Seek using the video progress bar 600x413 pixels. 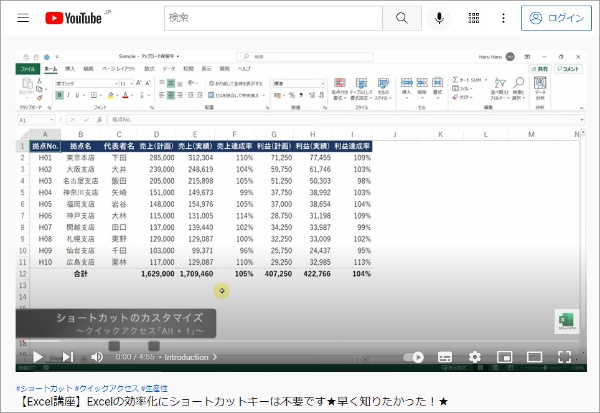[301, 341]
